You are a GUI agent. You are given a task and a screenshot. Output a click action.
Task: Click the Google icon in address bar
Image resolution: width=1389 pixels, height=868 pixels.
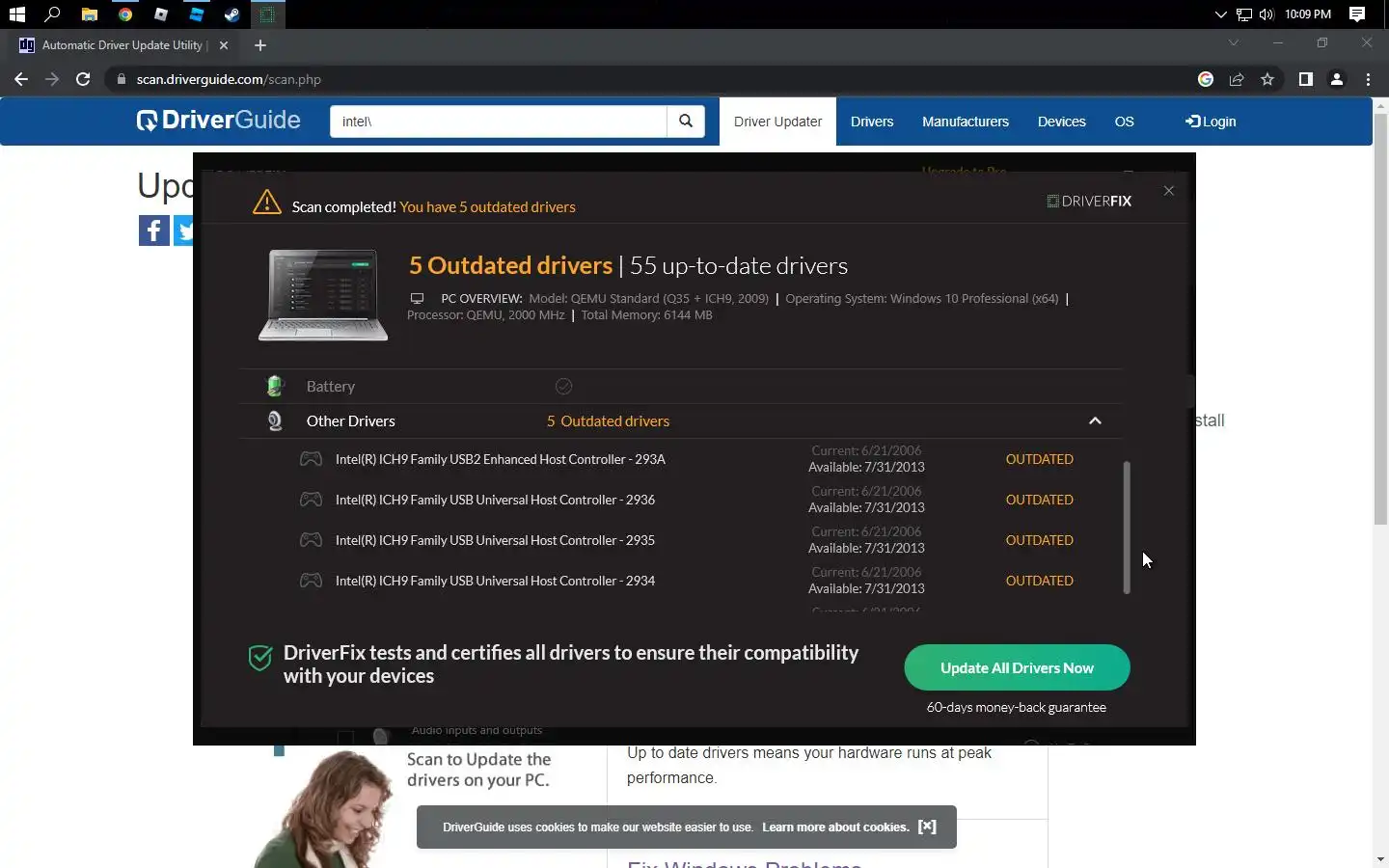coord(1206,79)
